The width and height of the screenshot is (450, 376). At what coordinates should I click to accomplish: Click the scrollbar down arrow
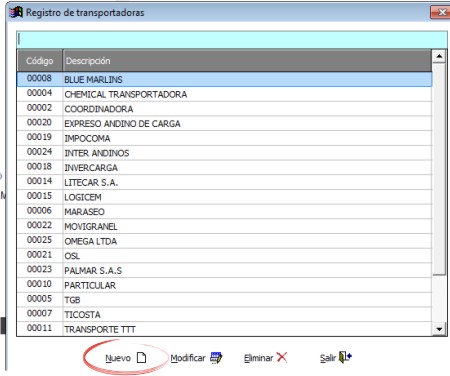[439, 329]
